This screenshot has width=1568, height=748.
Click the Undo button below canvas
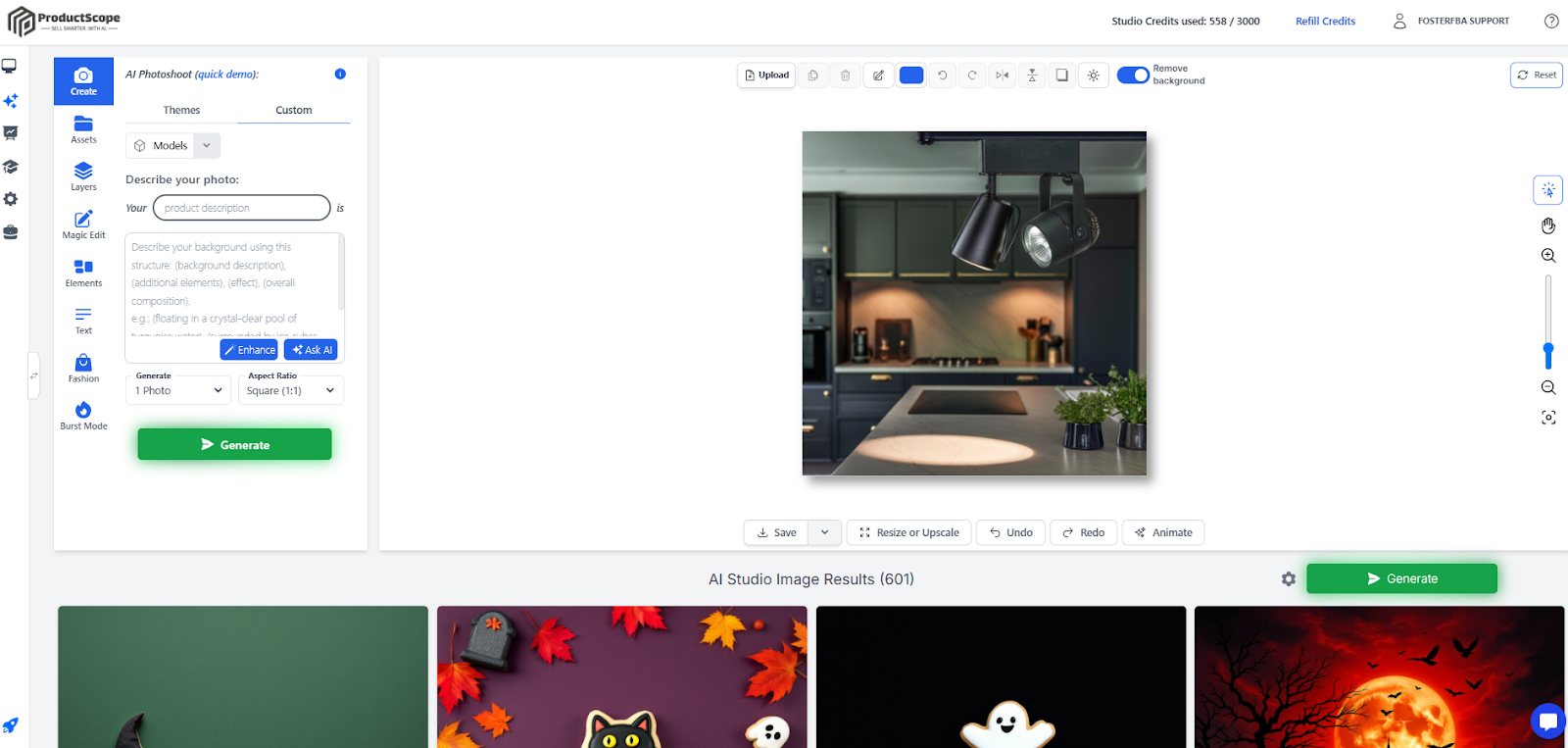pos(1010,532)
